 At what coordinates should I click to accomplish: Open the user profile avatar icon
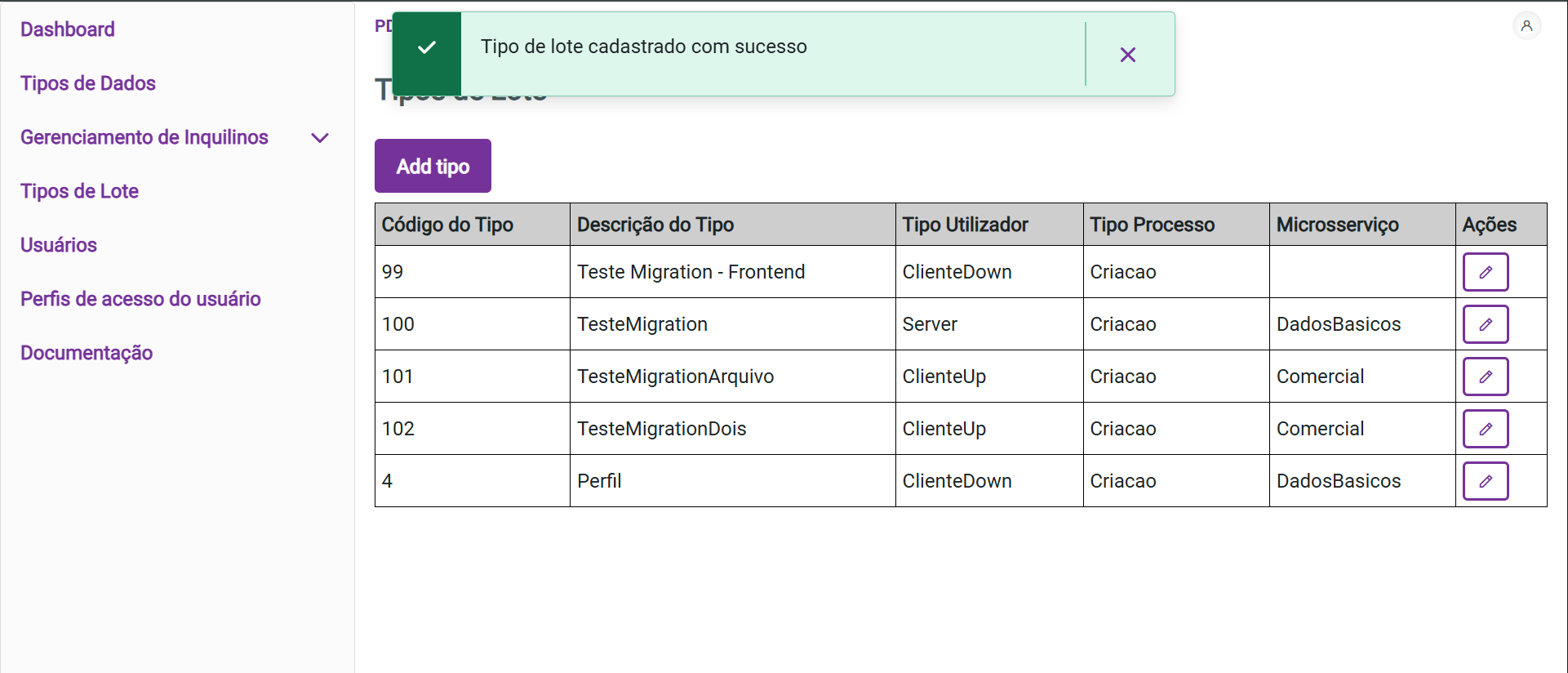tap(1526, 26)
